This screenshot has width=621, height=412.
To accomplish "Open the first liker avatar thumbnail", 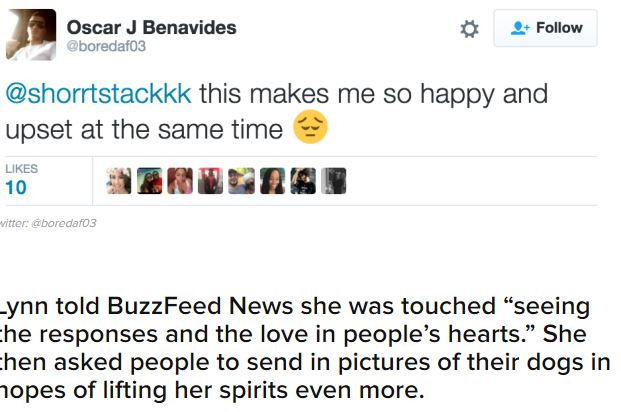I will pyautogui.click(x=119, y=181).
